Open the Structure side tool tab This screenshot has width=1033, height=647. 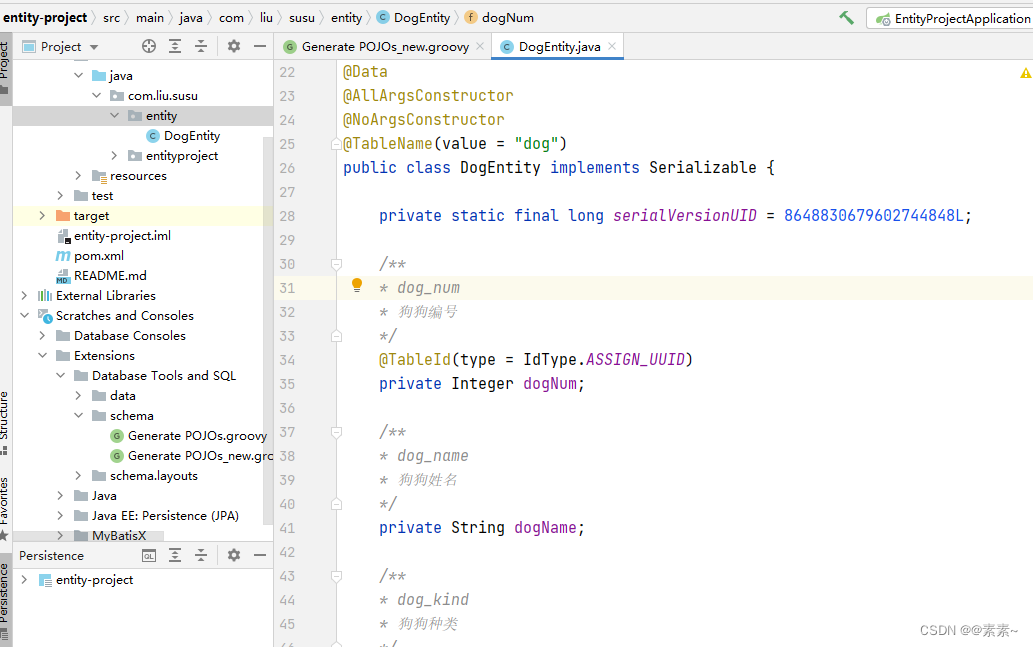[x=5, y=422]
